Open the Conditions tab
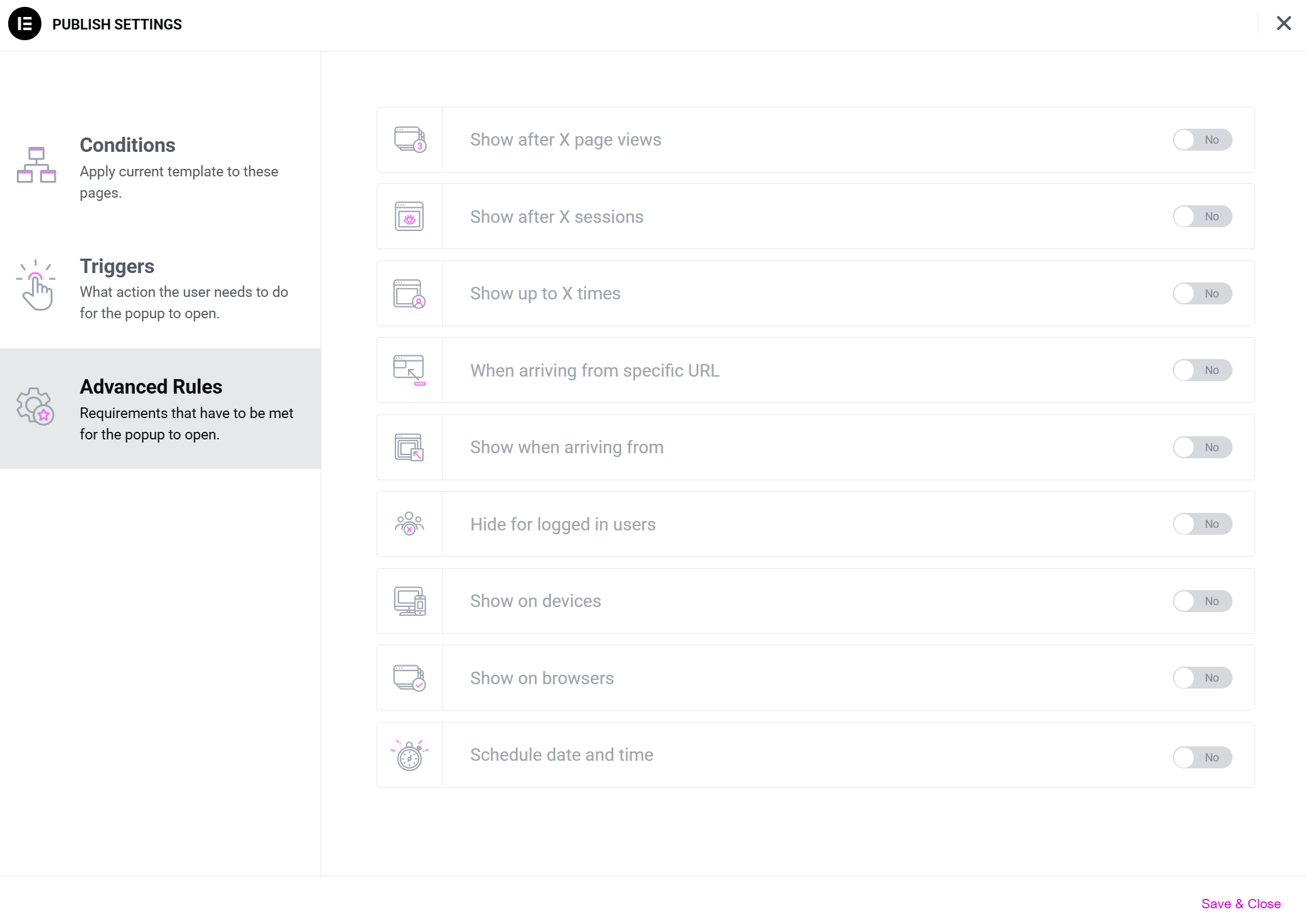Image resolution: width=1306 pixels, height=924 pixels. (x=160, y=167)
